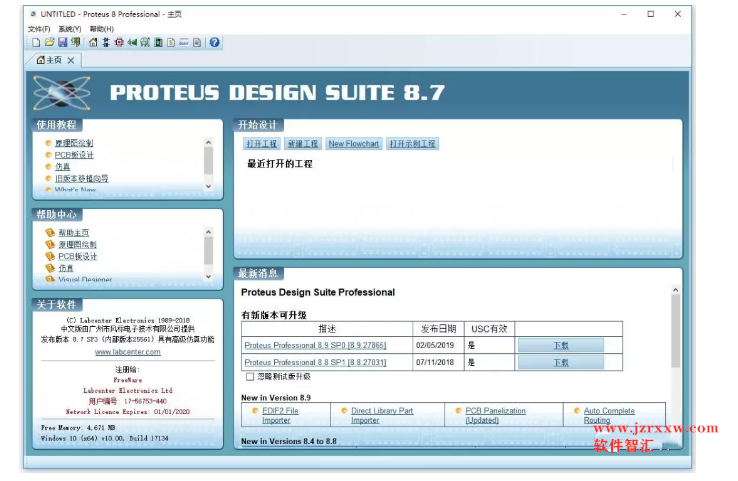Open the 系统(Y) menu
The width and height of the screenshot is (738, 481).
tap(70, 29)
